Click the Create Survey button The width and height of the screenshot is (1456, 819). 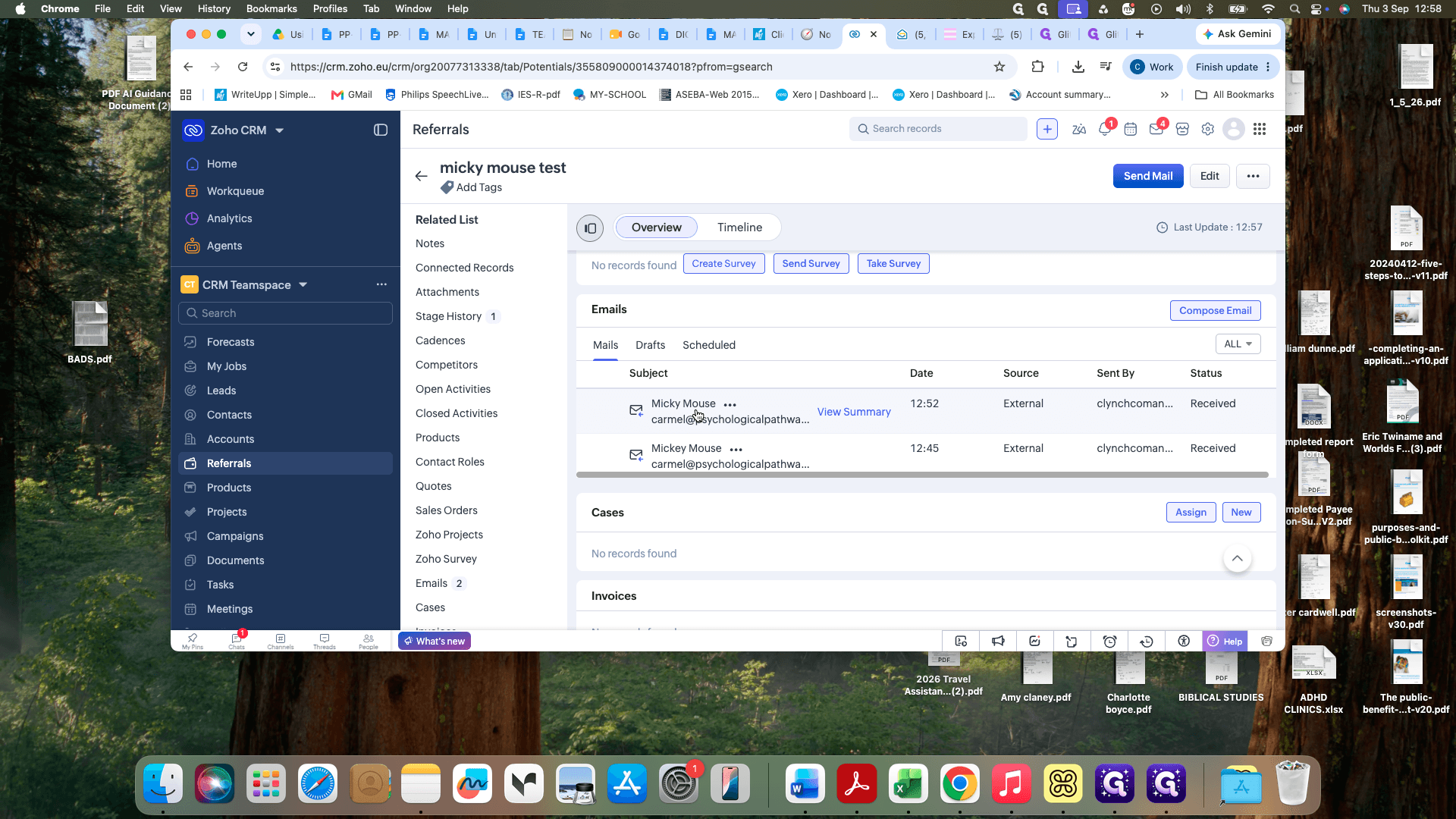[723, 264]
